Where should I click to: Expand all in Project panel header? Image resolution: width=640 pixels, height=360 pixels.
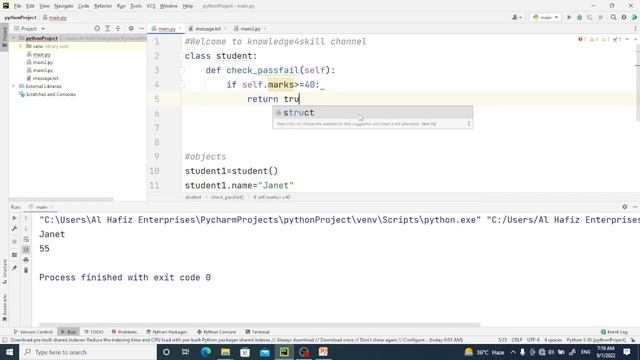(x=107, y=29)
